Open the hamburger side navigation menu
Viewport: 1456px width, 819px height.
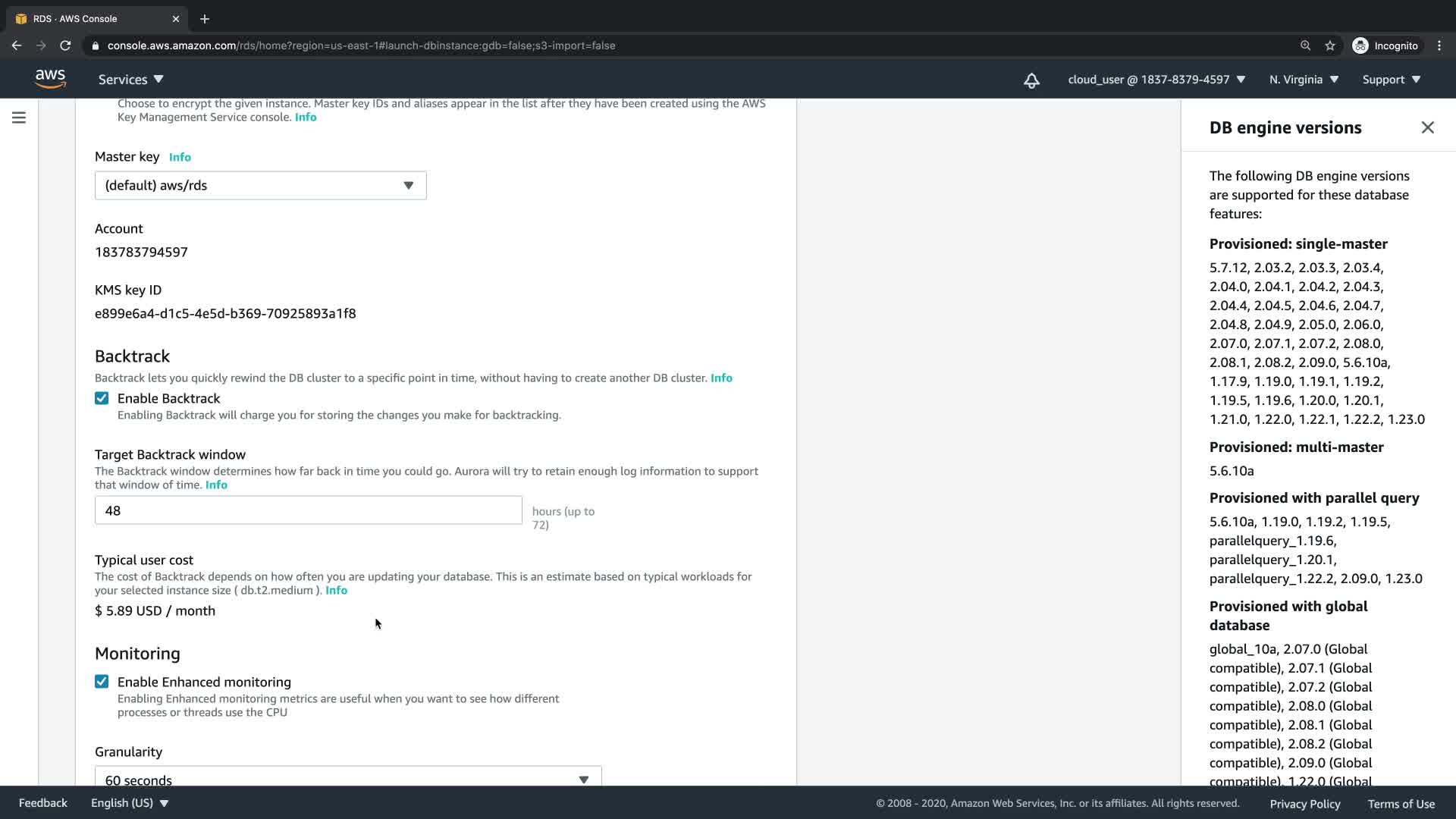(x=19, y=118)
